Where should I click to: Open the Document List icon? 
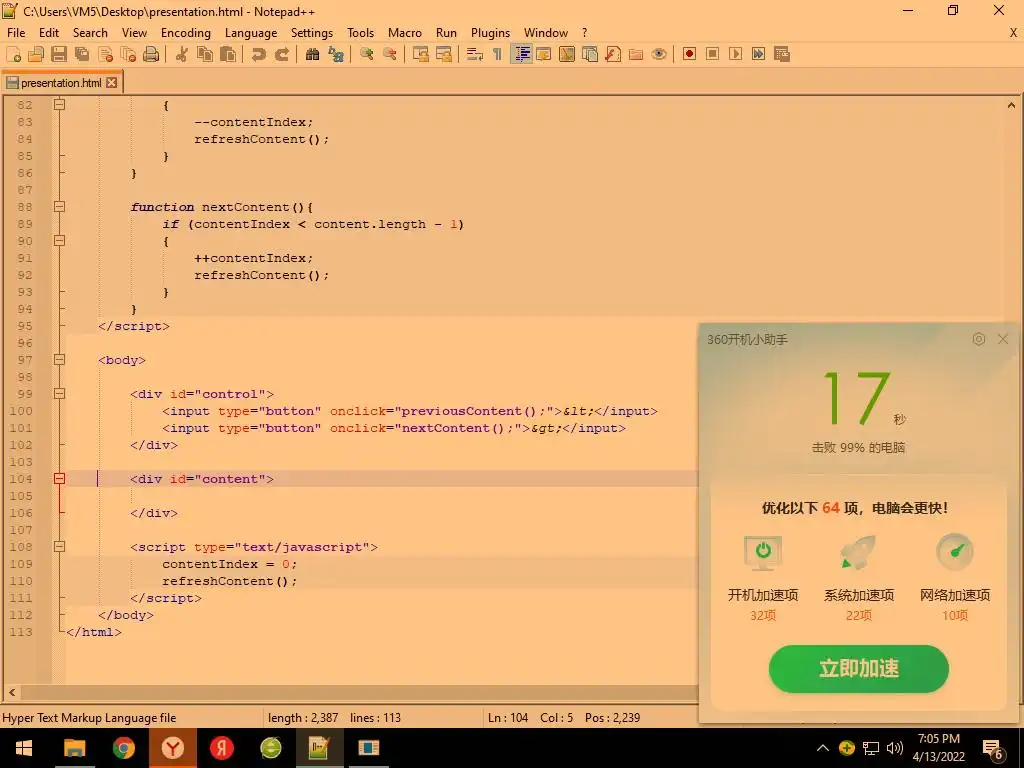pos(590,54)
